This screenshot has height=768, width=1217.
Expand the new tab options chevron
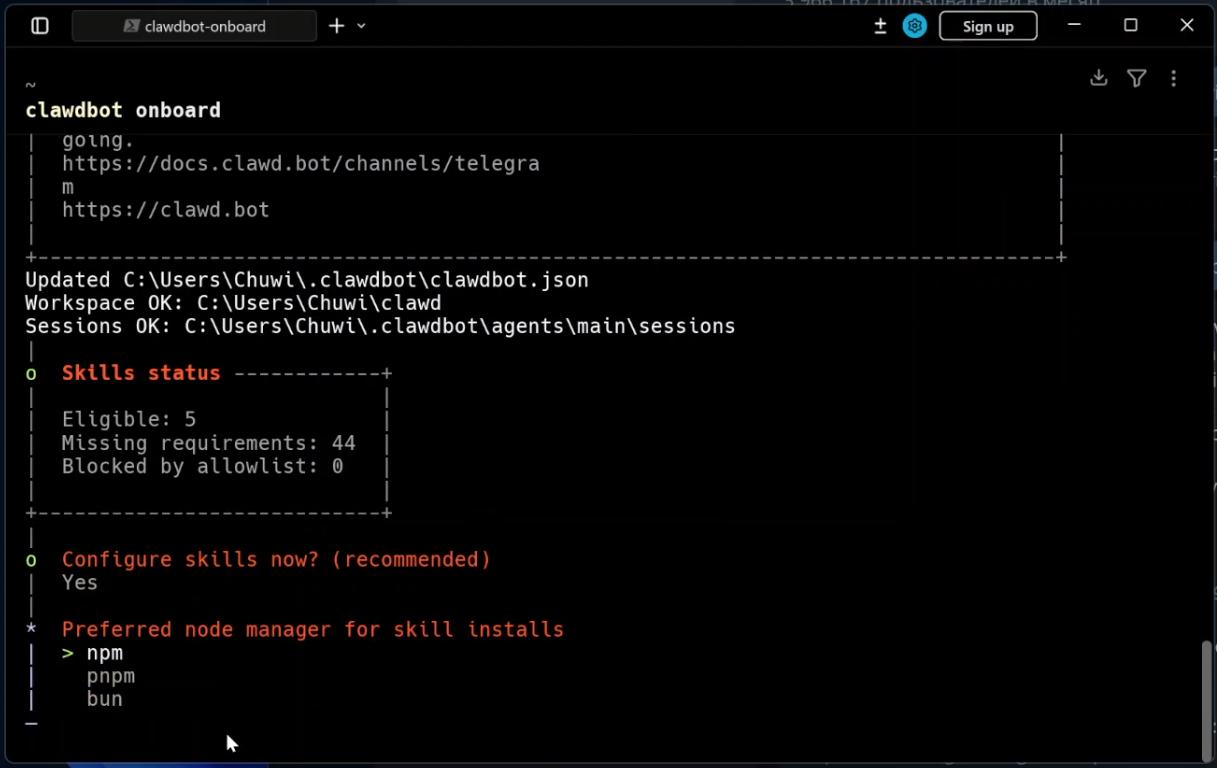tap(361, 26)
